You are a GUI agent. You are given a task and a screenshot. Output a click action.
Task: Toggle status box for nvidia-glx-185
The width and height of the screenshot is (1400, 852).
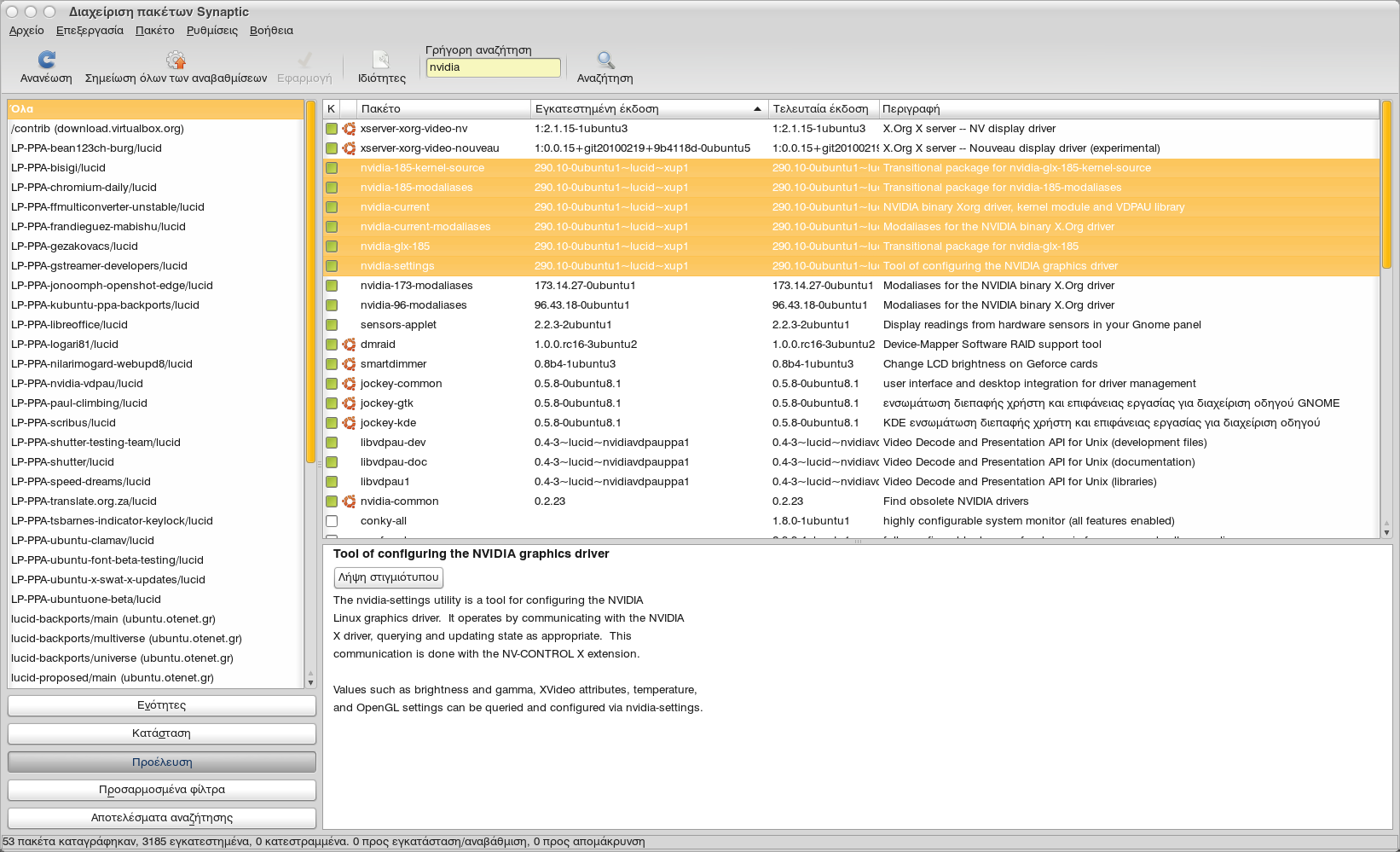332,246
